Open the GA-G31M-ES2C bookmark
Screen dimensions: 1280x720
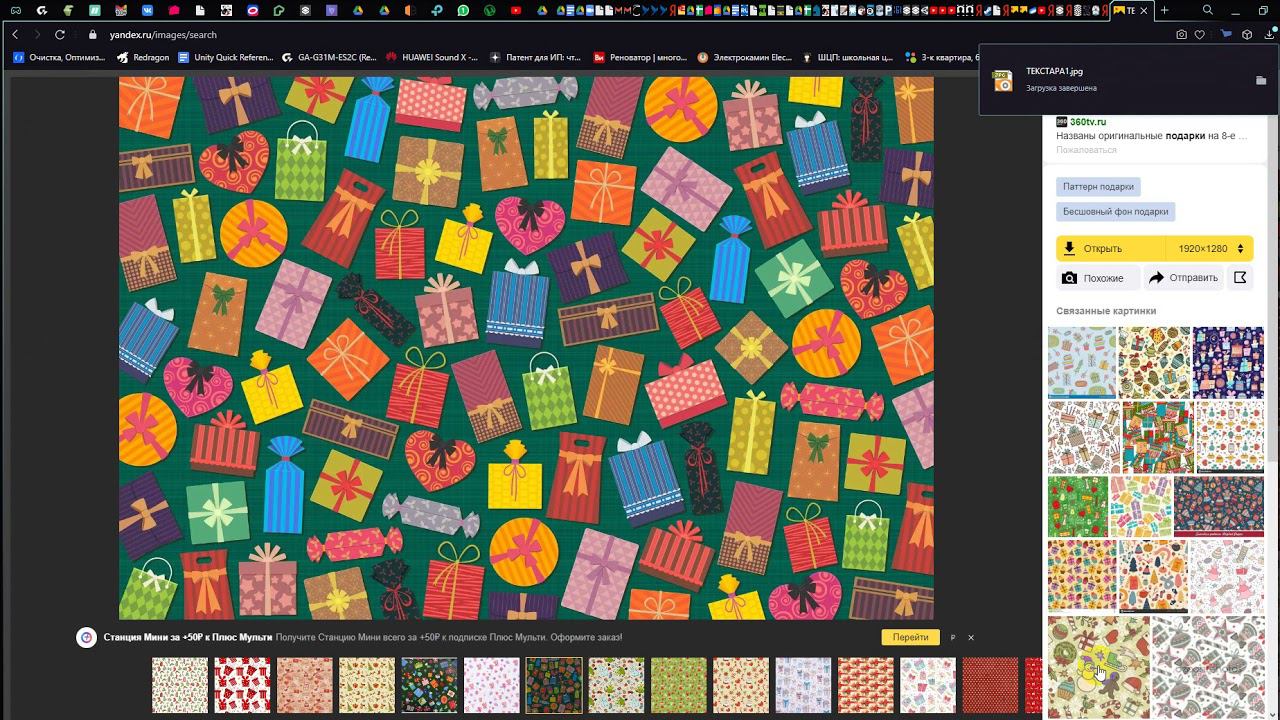[329, 58]
